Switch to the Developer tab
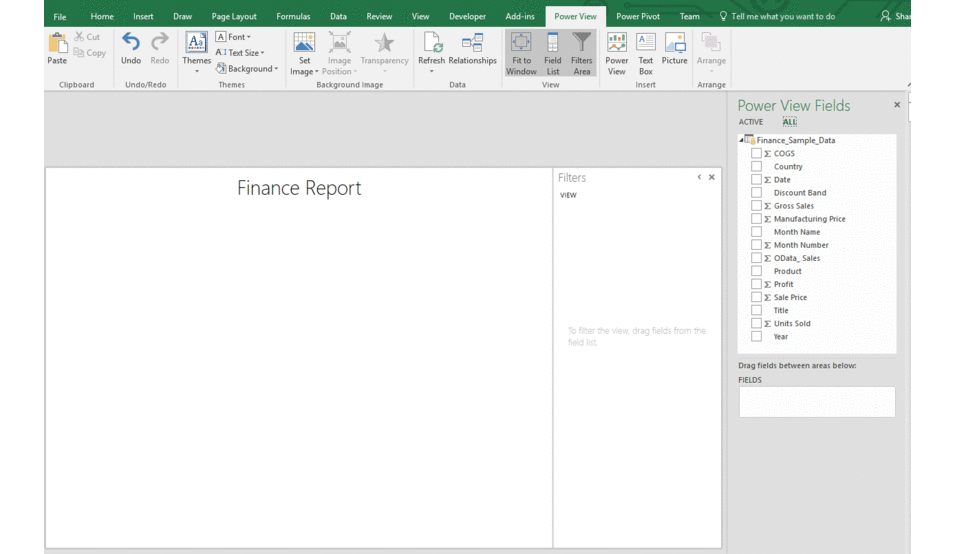The image size is (954, 554). tap(467, 16)
